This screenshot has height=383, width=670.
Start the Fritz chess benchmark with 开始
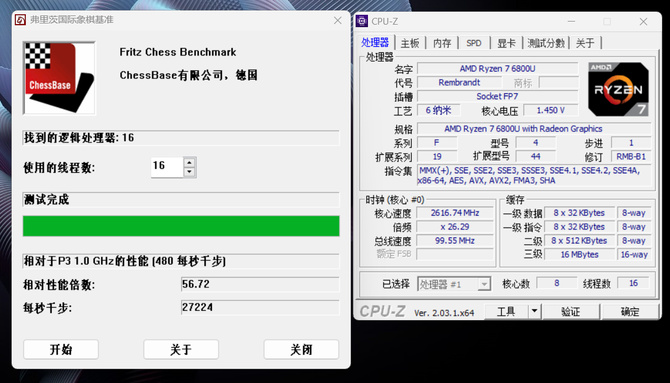pyautogui.click(x=61, y=350)
